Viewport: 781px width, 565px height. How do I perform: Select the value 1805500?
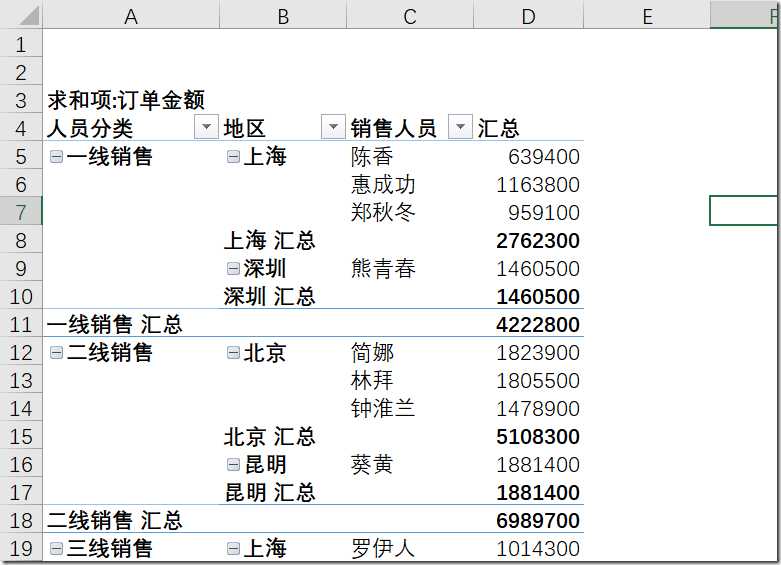point(538,381)
